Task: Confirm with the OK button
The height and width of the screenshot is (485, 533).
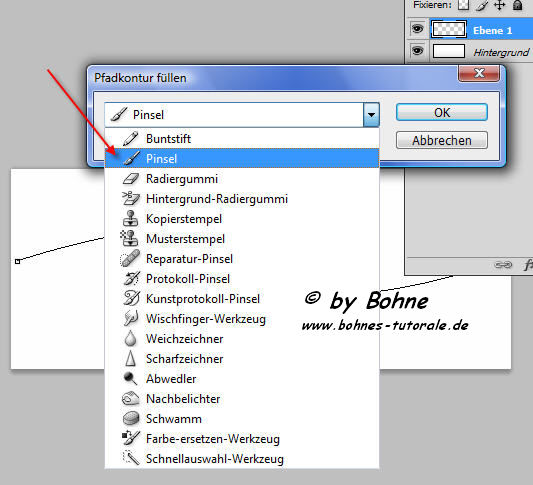Action: pos(442,112)
